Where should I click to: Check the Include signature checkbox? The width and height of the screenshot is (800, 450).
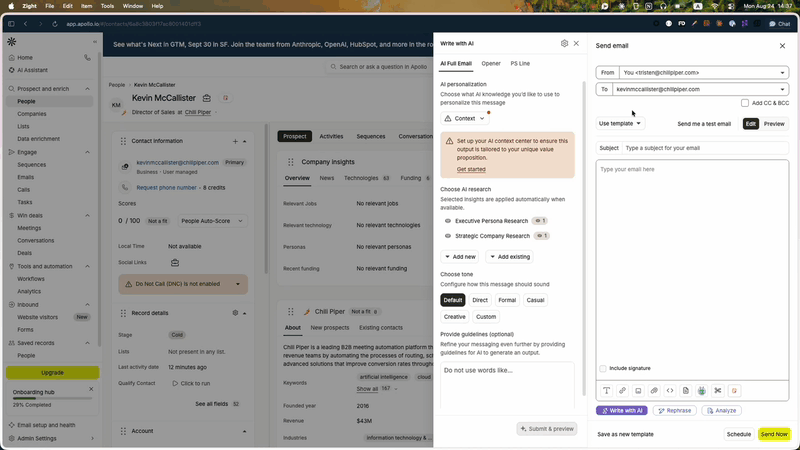[x=603, y=368]
